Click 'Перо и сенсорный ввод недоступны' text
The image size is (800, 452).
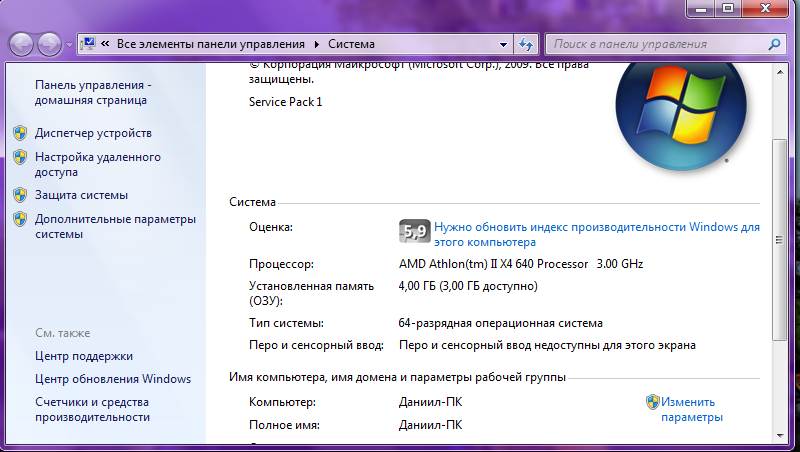tap(547, 345)
